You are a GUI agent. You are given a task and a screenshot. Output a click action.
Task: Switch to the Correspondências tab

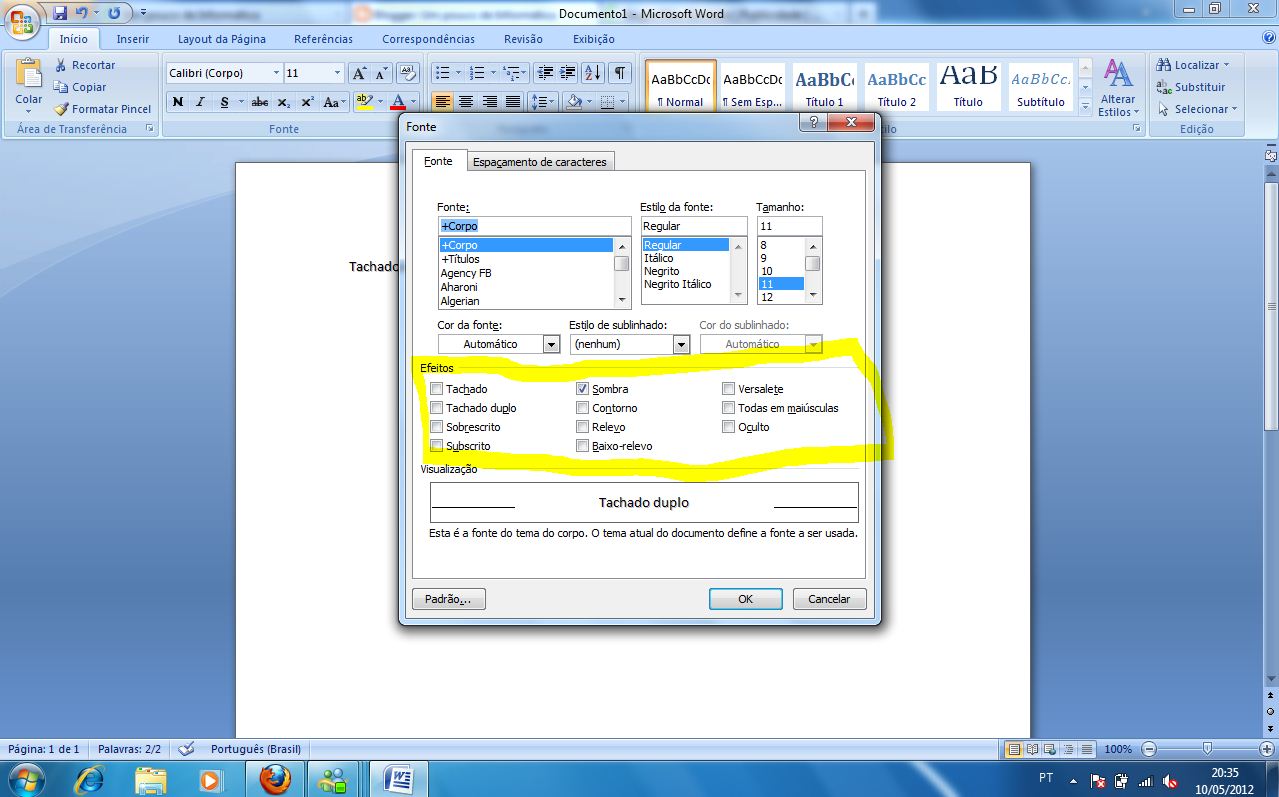[428, 39]
